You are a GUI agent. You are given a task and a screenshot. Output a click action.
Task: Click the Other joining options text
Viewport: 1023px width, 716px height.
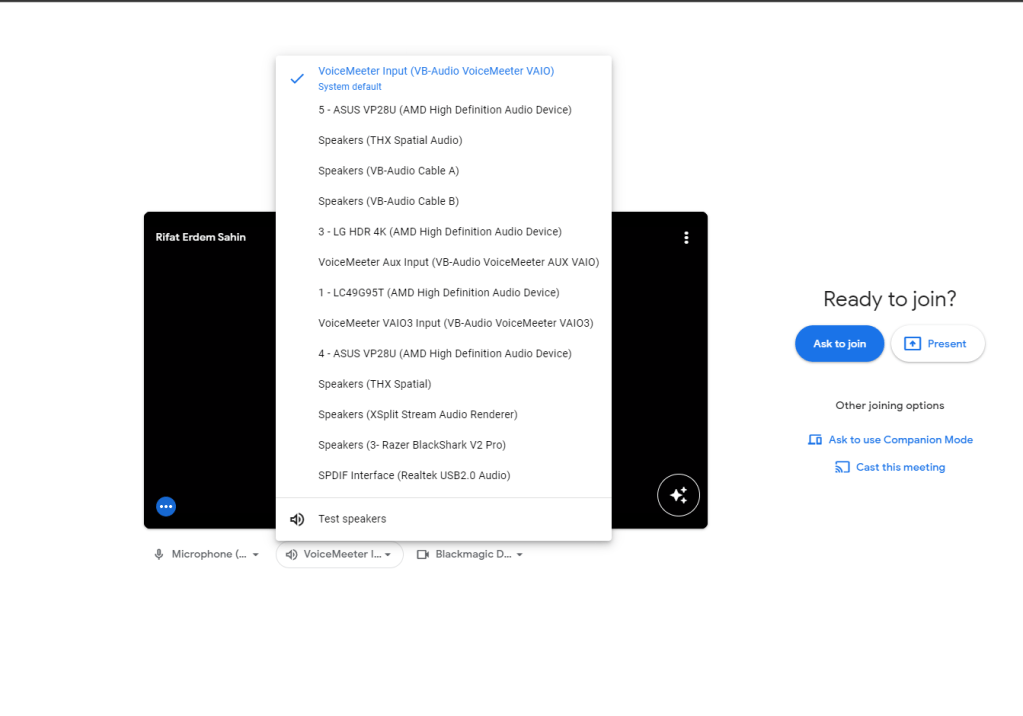click(889, 405)
